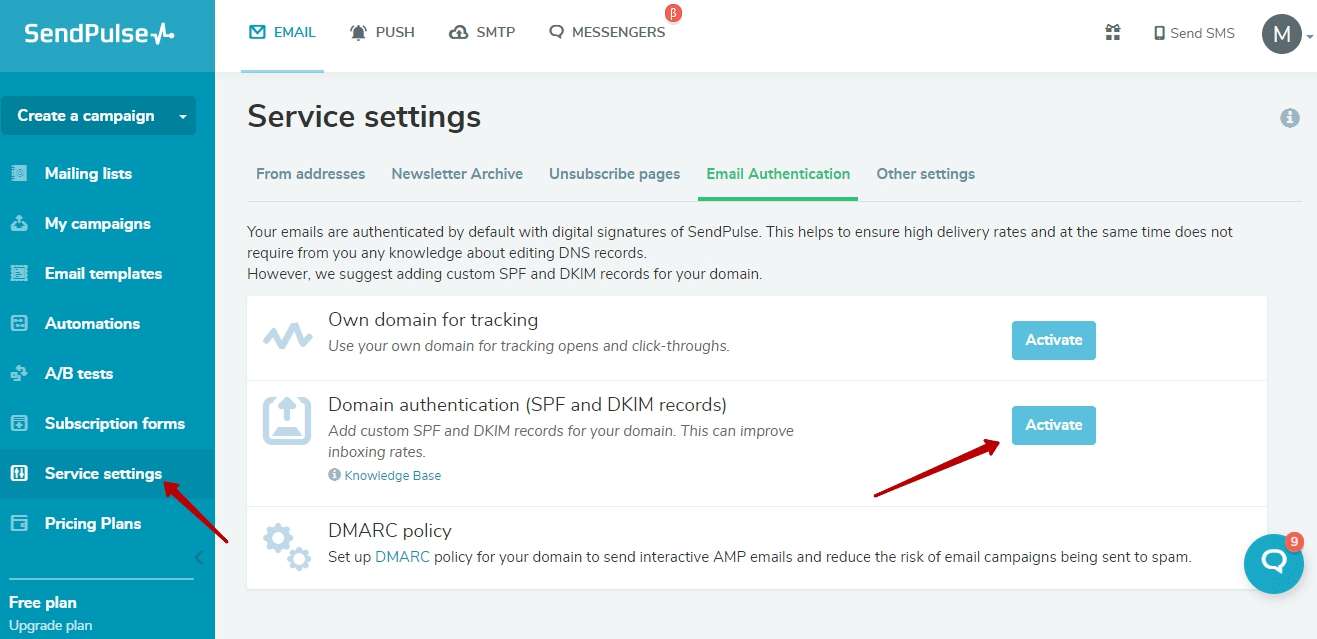Click Upgrade plan under Free plan
The width and height of the screenshot is (1317, 639).
click(51, 625)
